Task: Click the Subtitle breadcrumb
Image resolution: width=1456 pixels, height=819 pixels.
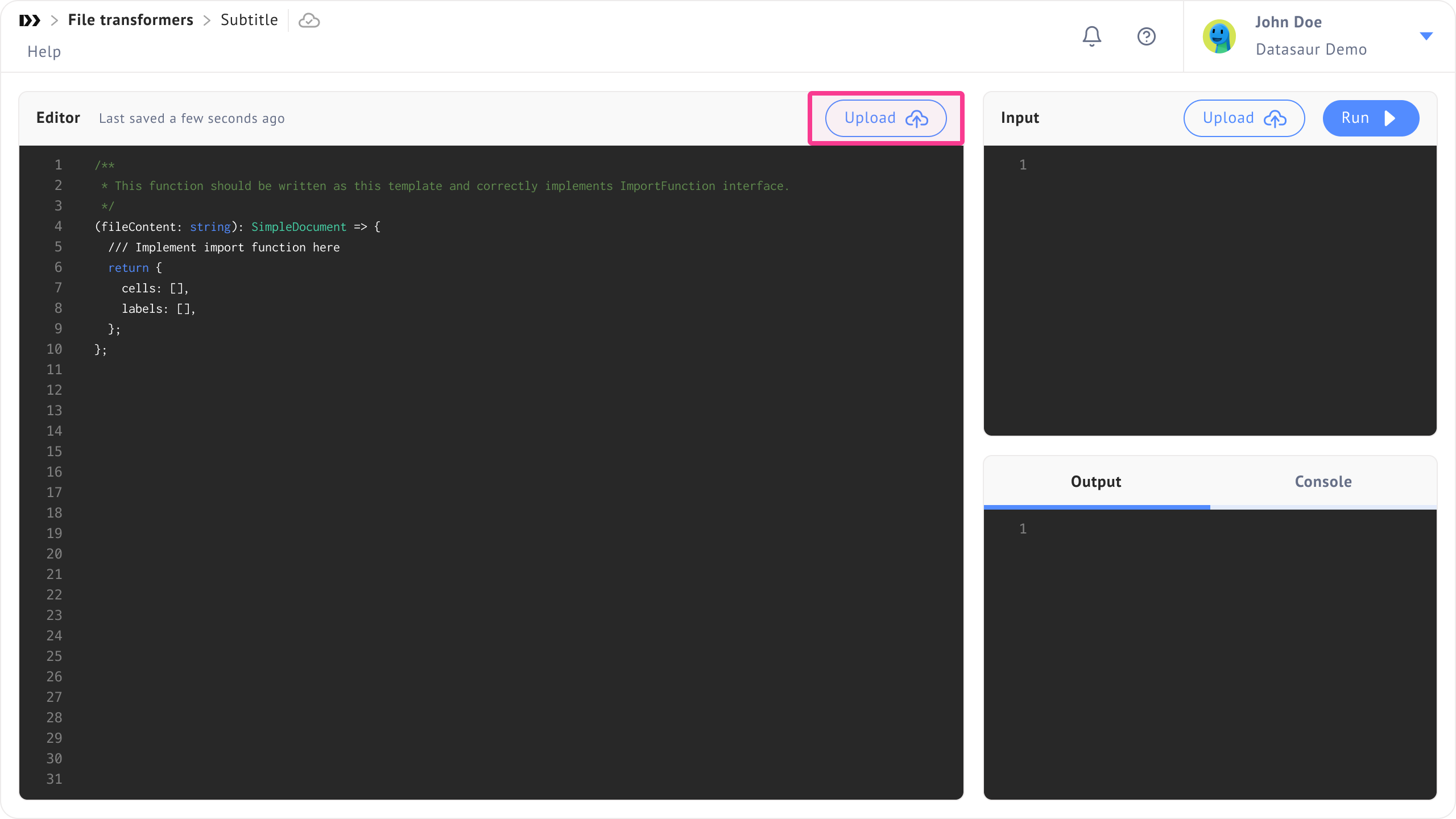Action: [249, 20]
